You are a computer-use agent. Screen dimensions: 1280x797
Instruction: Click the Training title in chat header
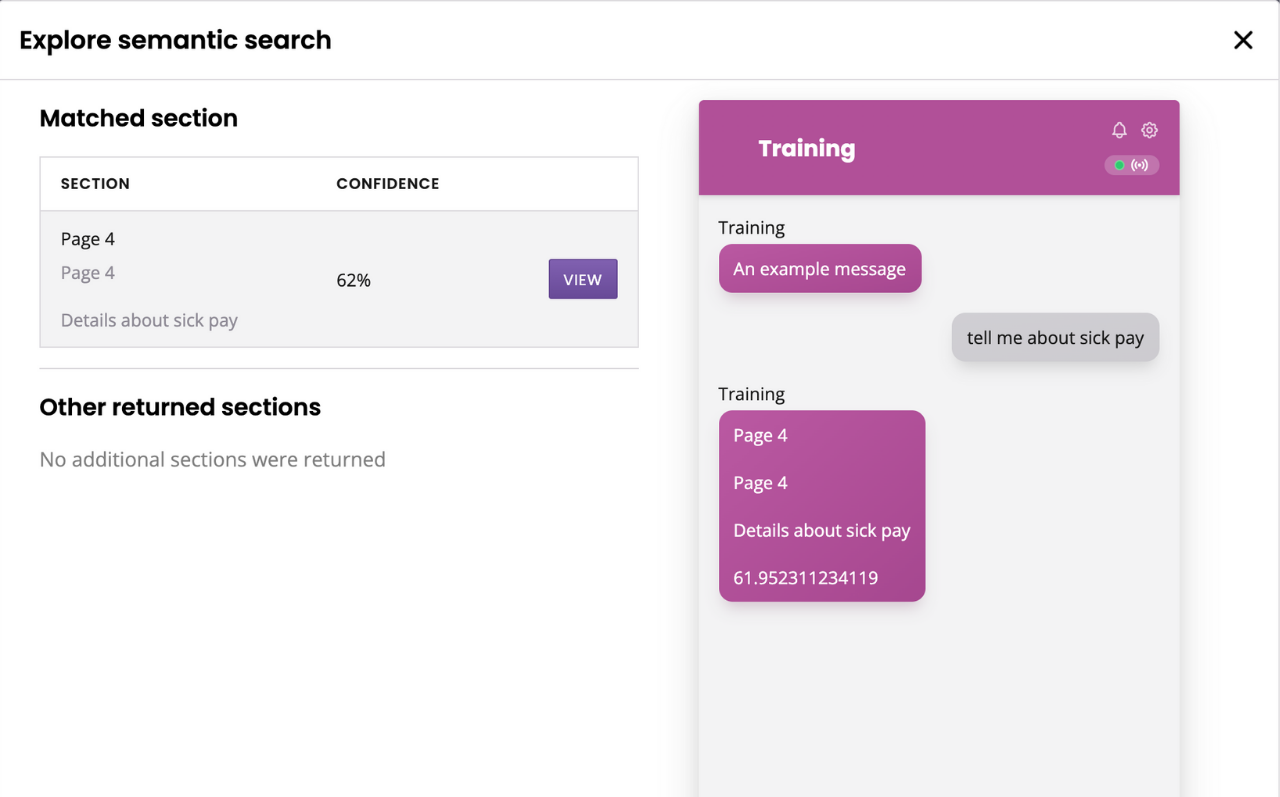807,149
